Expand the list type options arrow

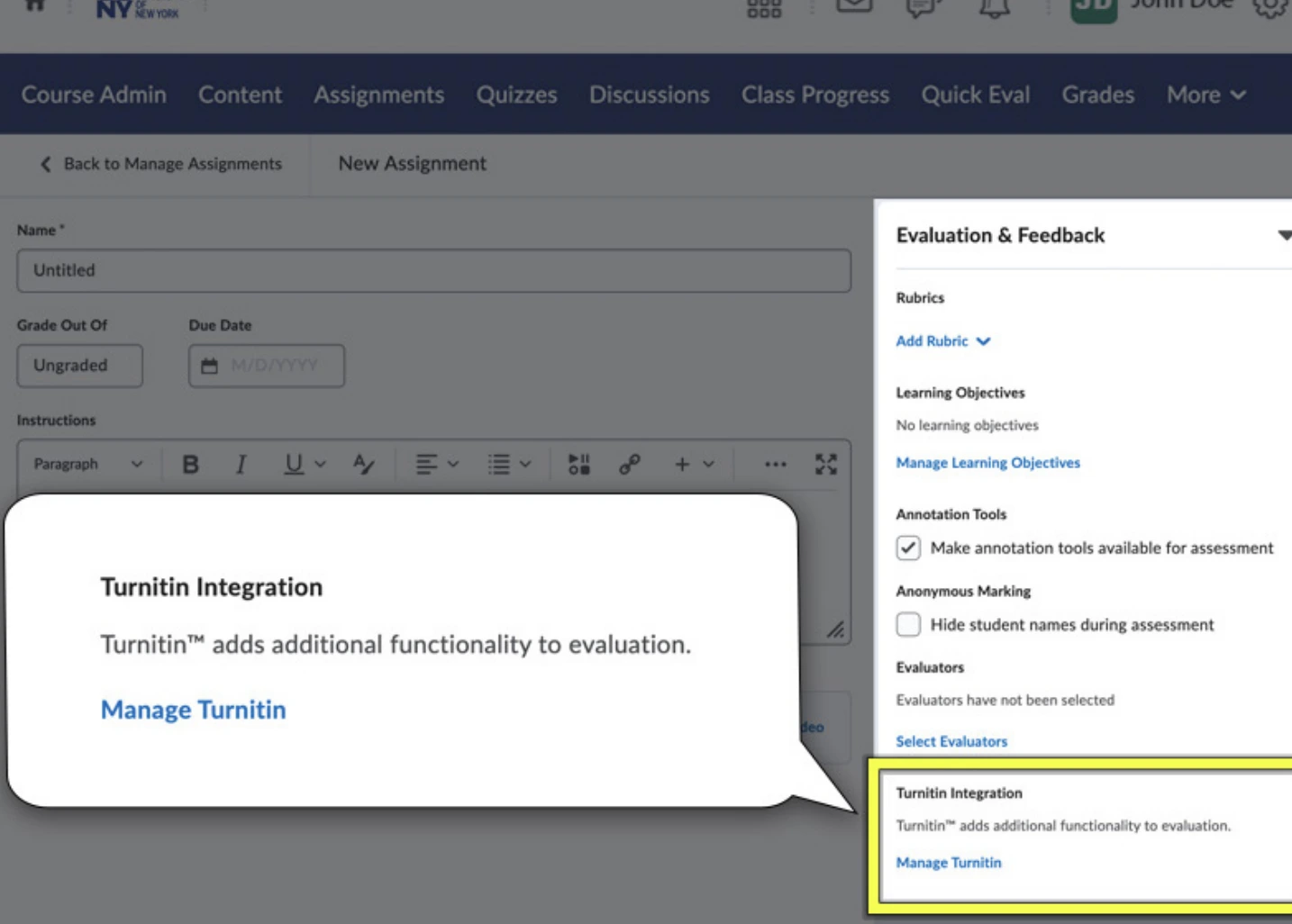(x=525, y=465)
